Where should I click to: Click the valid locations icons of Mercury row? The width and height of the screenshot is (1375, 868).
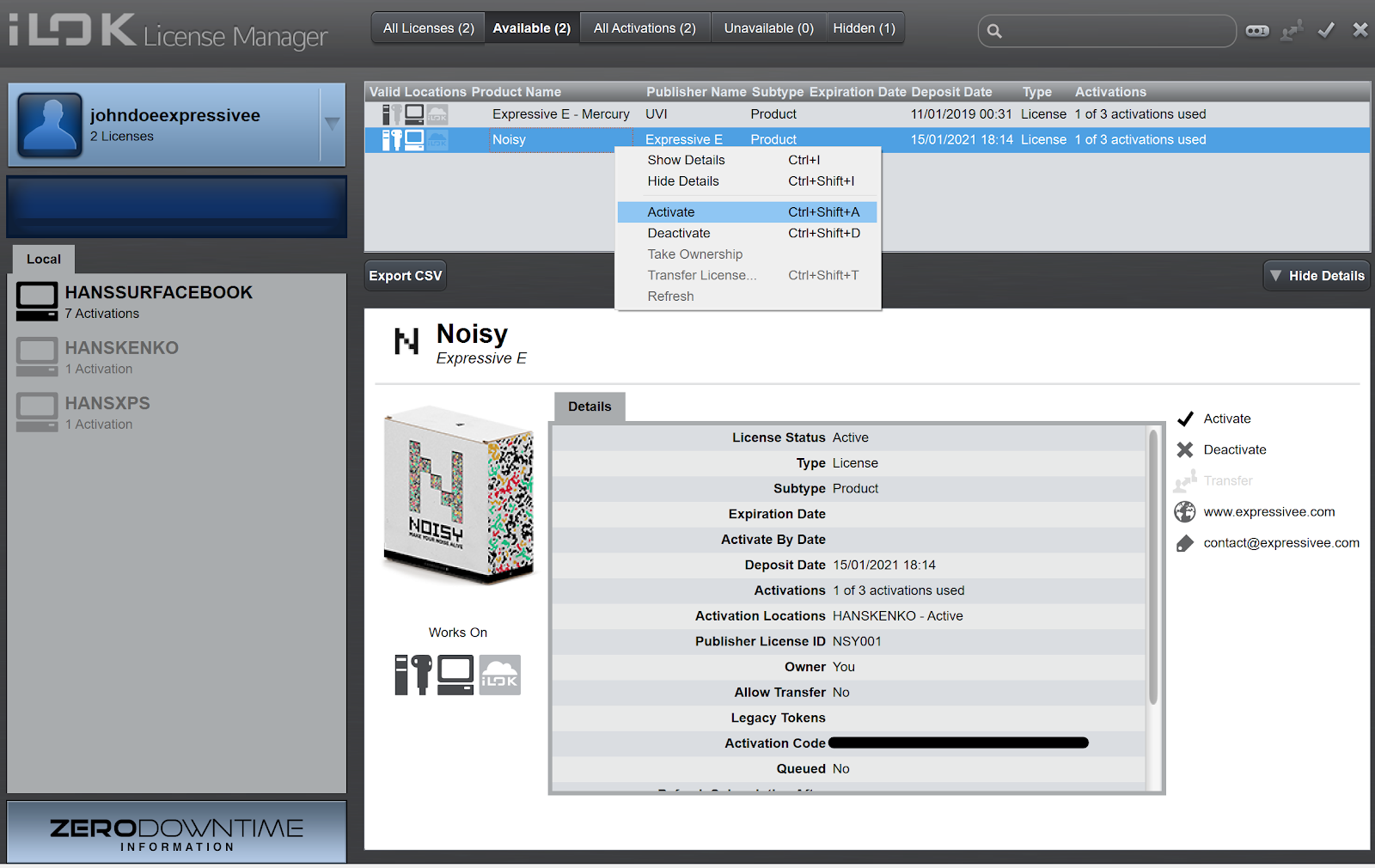point(415,114)
